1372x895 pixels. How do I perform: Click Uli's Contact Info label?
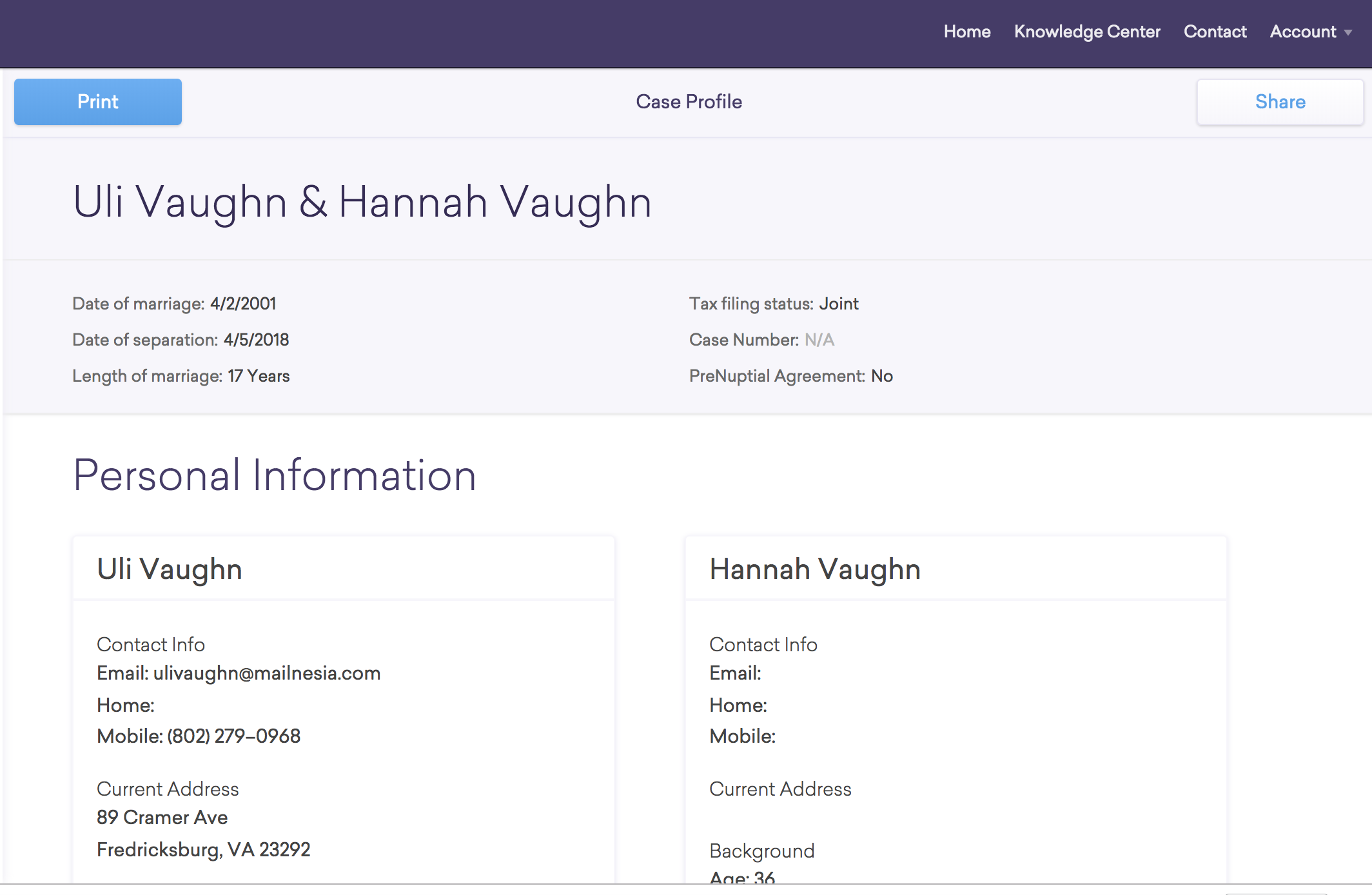click(x=151, y=645)
